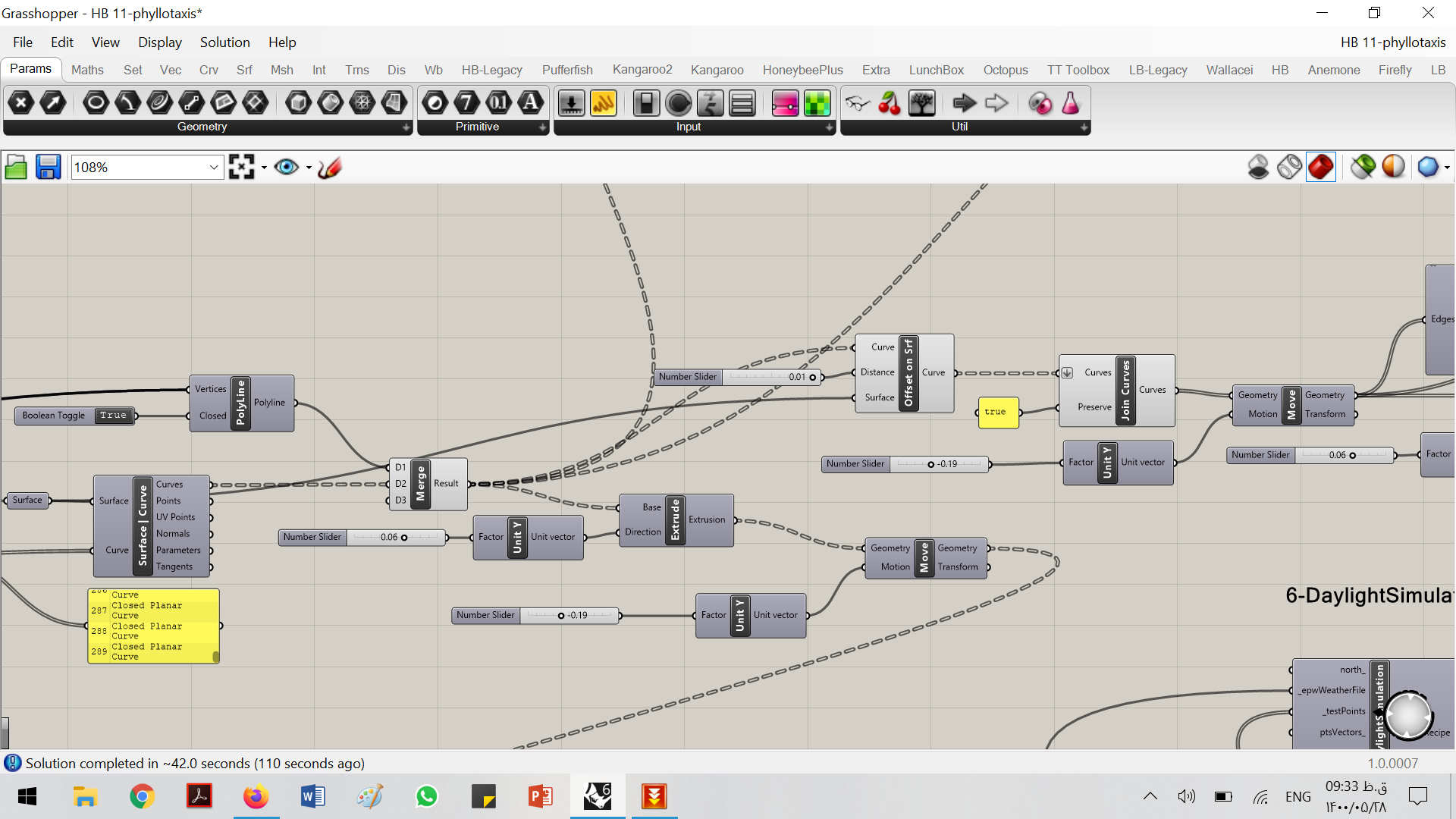Click the open file folder icon
This screenshot has width=1456, height=819.
16,167
